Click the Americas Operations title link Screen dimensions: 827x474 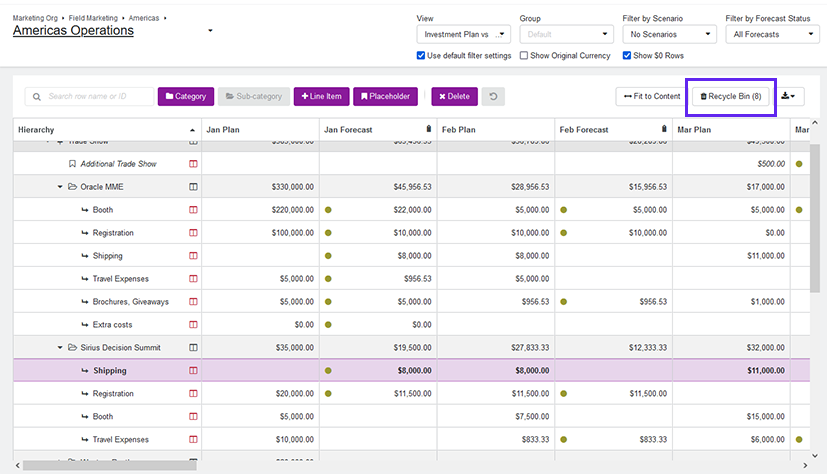pyautogui.click(x=73, y=31)
